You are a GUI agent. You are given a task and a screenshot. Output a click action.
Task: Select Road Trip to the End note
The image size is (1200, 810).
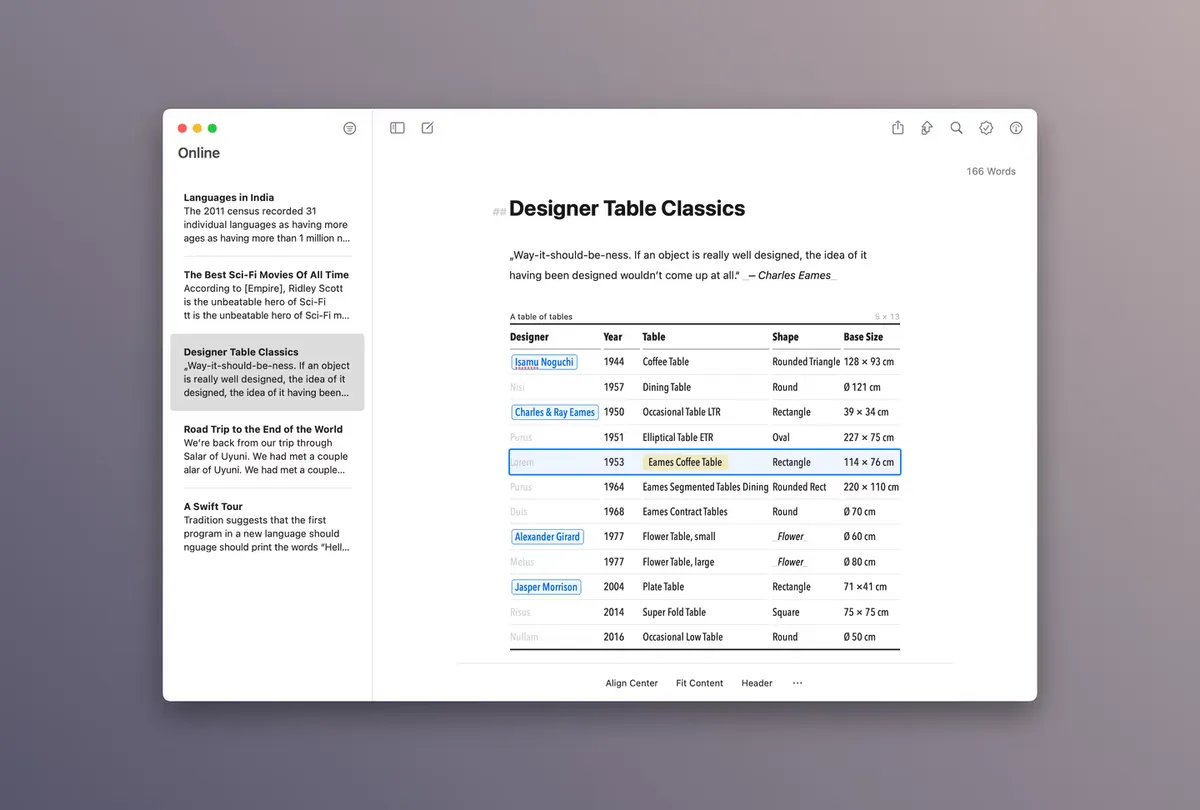click(267, 450)
